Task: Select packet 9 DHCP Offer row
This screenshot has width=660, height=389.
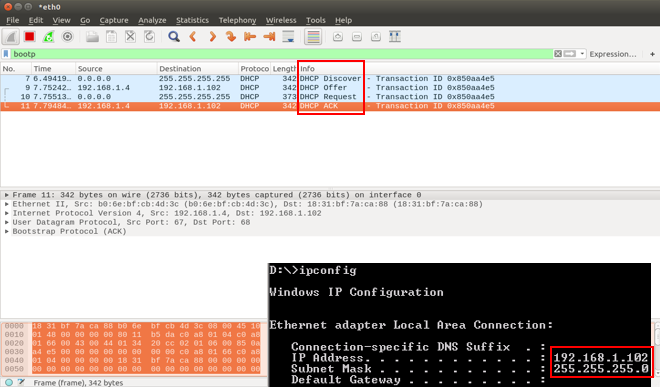Action: [x=330, y=88]
